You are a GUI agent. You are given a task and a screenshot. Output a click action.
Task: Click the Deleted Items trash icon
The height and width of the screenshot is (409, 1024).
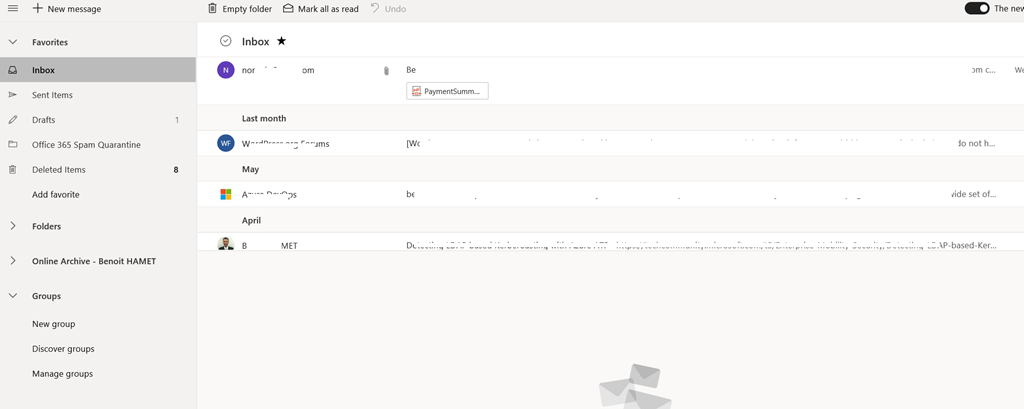coord(12,169)
